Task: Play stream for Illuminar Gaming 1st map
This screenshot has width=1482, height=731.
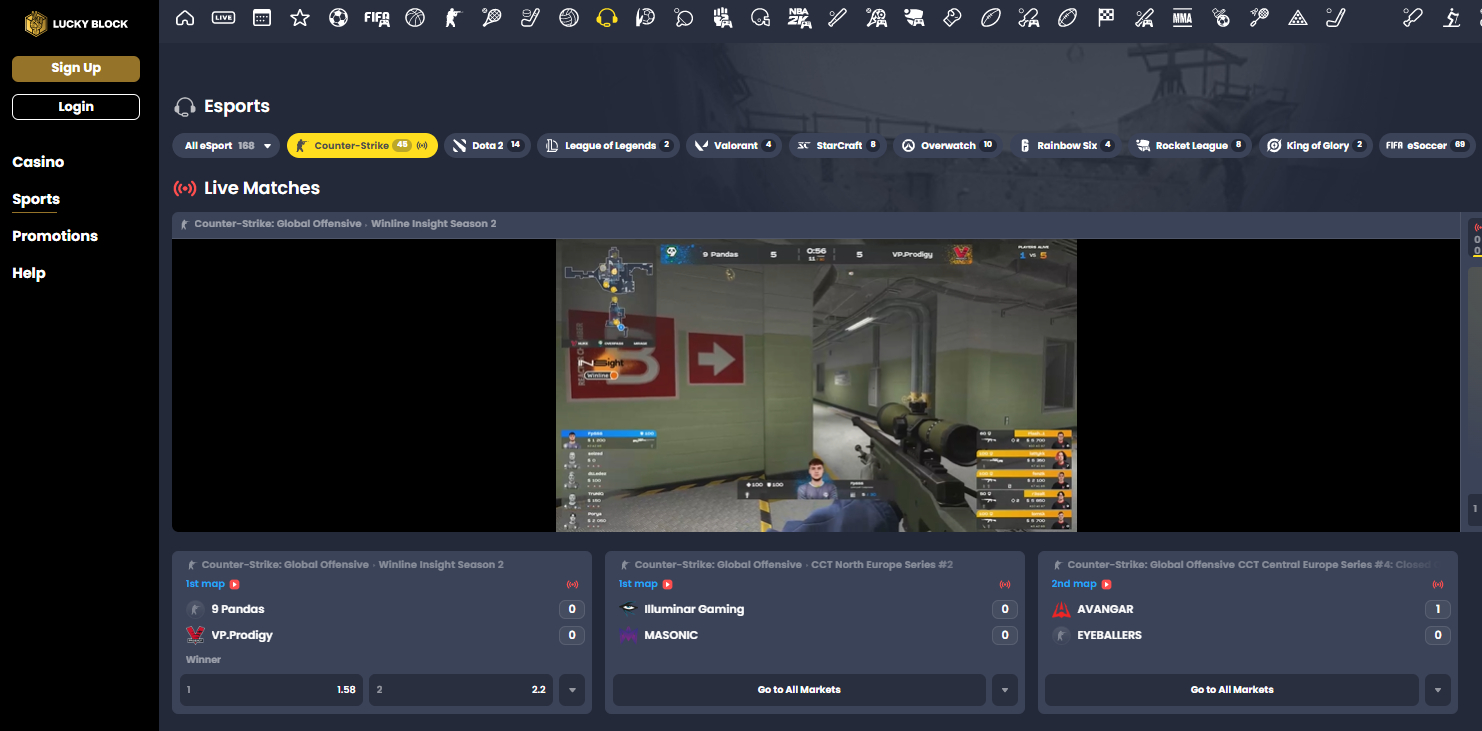Action: (x=668, y=584)
